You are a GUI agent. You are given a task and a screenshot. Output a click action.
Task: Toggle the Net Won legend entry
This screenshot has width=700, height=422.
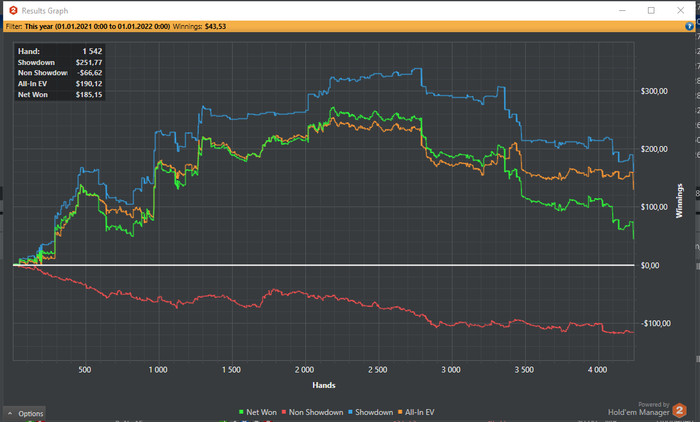click(258, 412)
